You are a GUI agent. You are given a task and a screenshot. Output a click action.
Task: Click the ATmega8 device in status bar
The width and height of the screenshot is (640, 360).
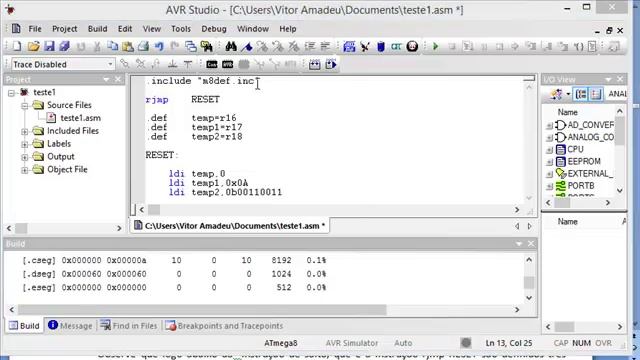coord(281,343)
